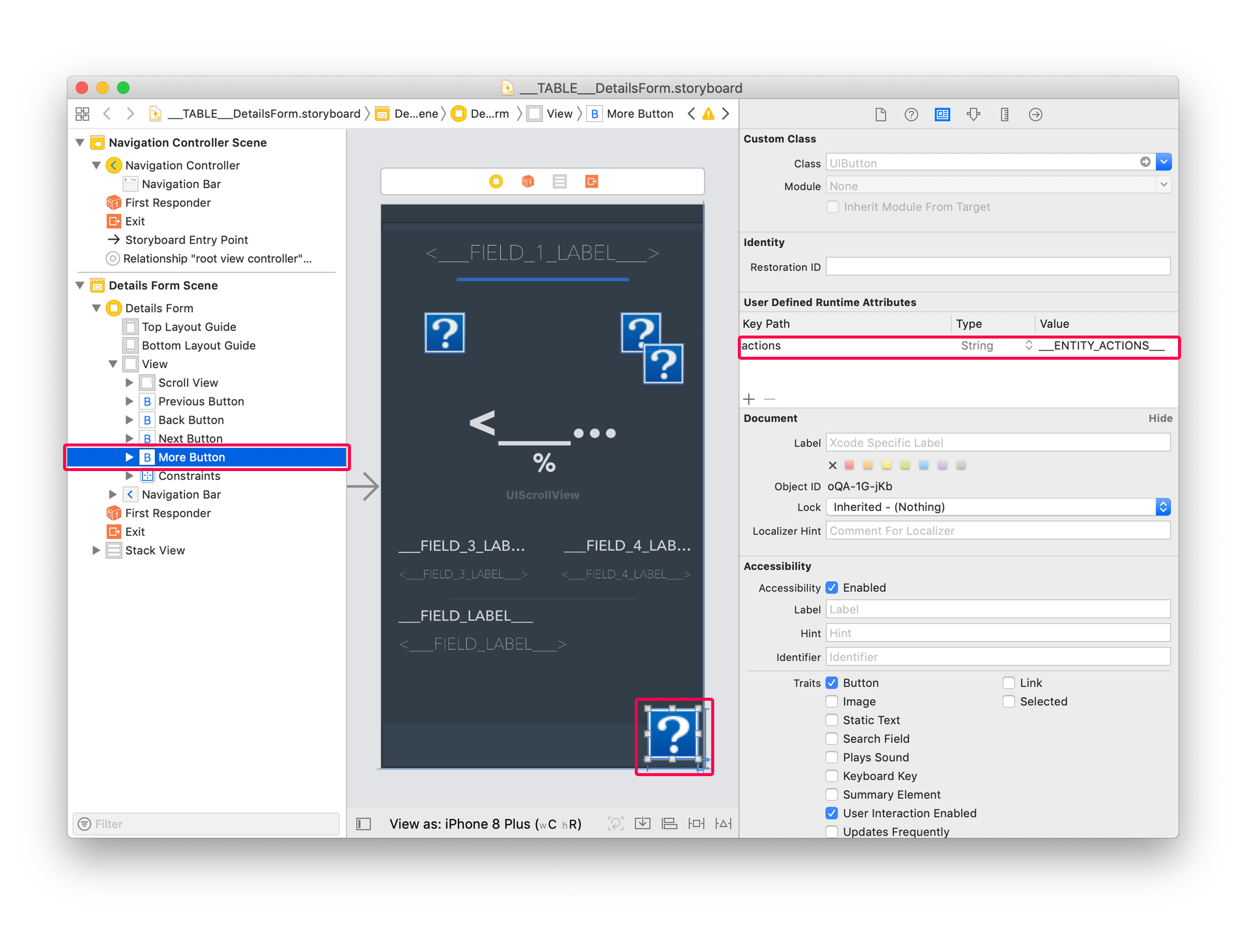
Task: Click View item in the jump bar
Action: (x=551, y=114)
